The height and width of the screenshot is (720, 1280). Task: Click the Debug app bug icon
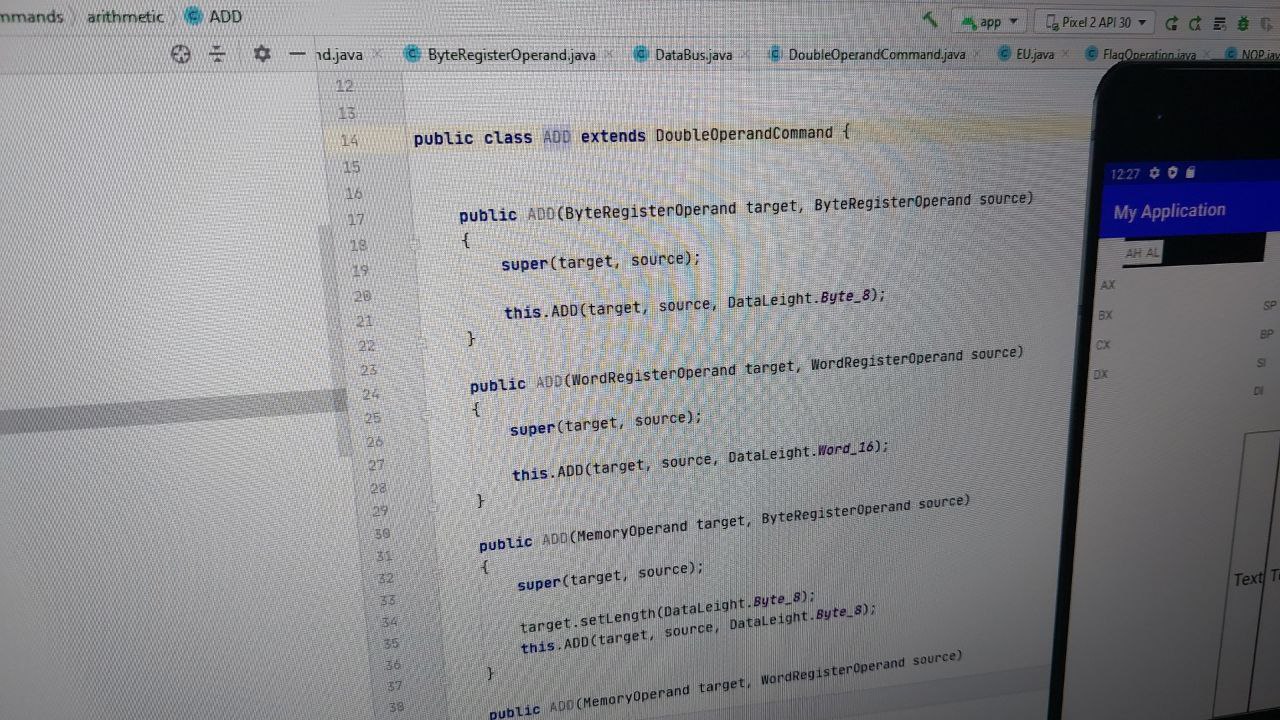click(x=1243, y=23)
